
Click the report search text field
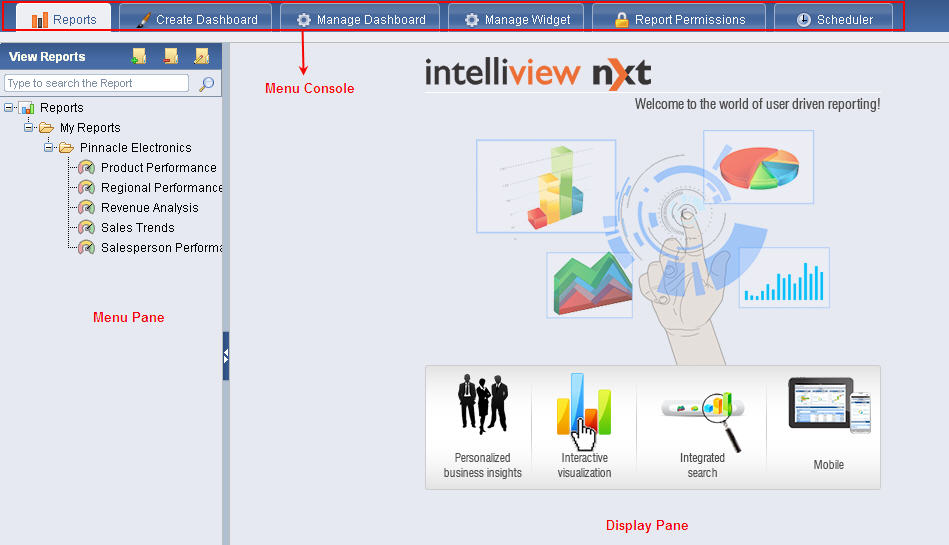coord(96,84)
